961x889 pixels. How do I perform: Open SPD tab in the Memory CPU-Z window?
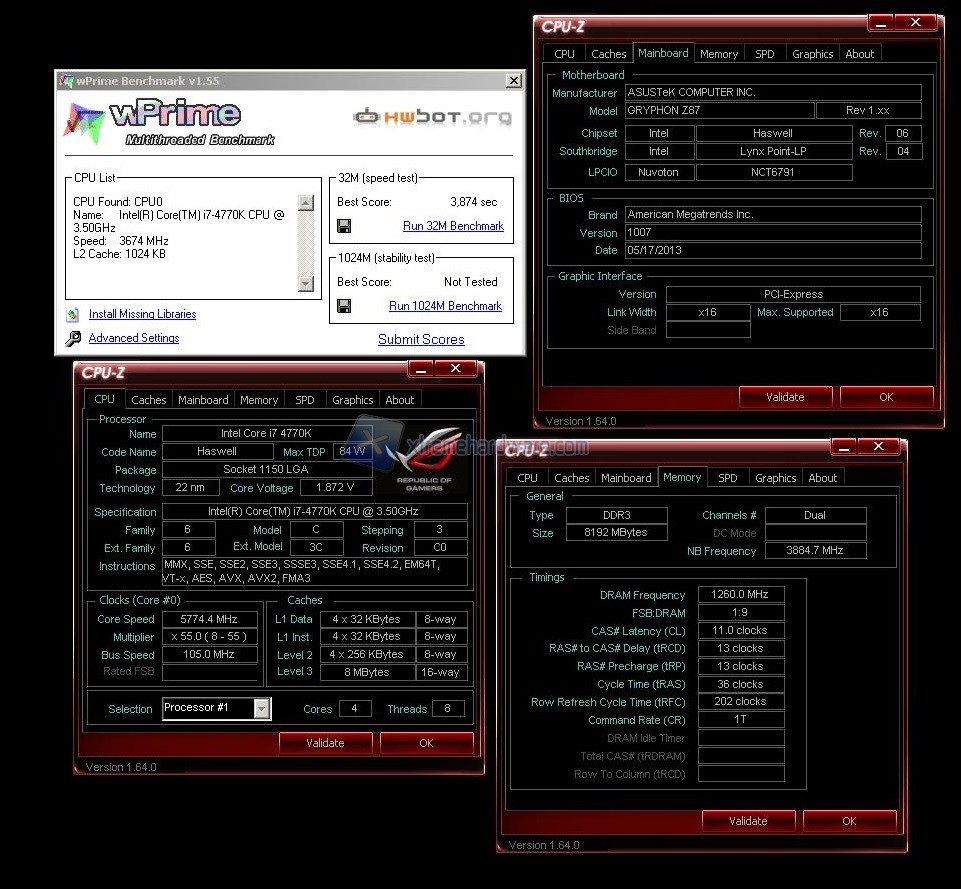point(728,478)
